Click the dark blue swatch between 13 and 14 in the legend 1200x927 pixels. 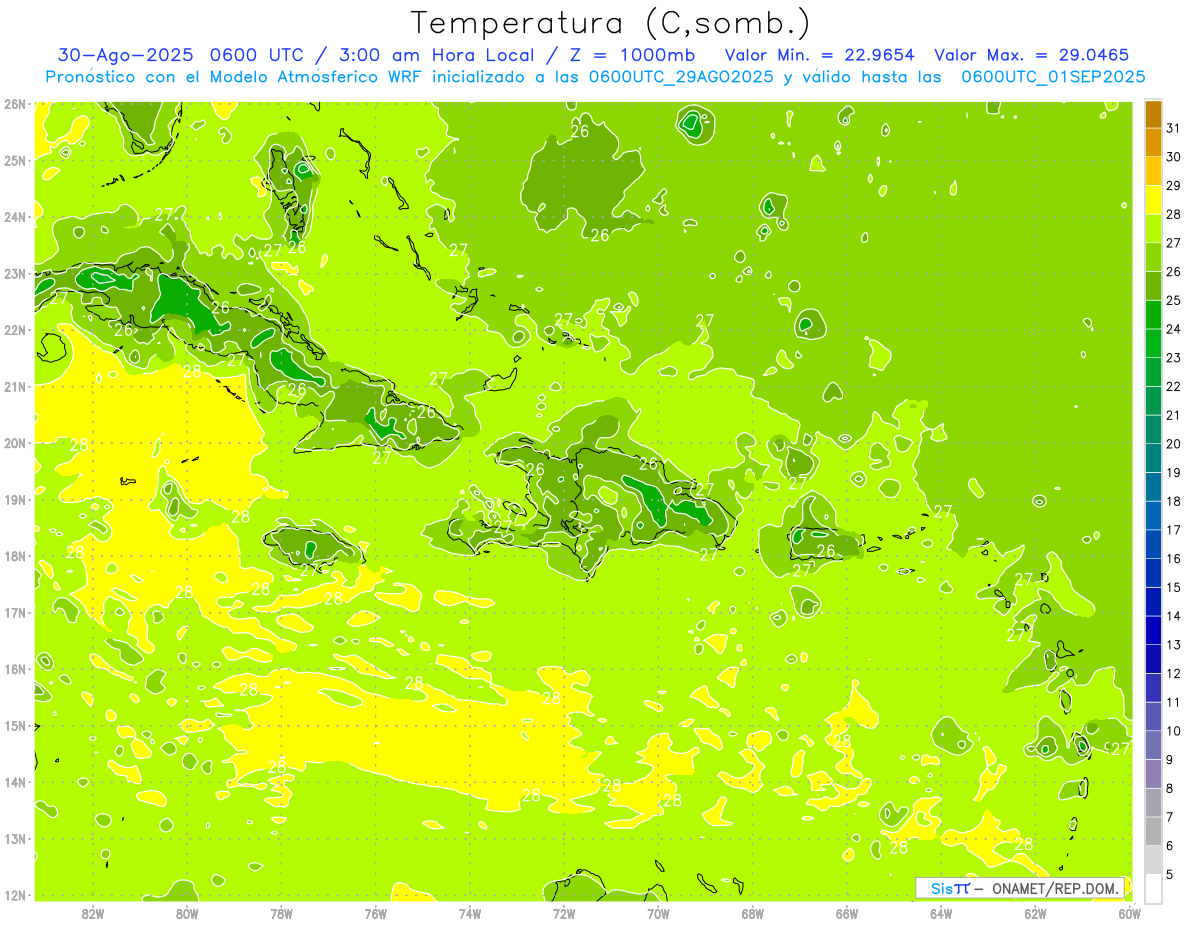(x=1153, y=630)
